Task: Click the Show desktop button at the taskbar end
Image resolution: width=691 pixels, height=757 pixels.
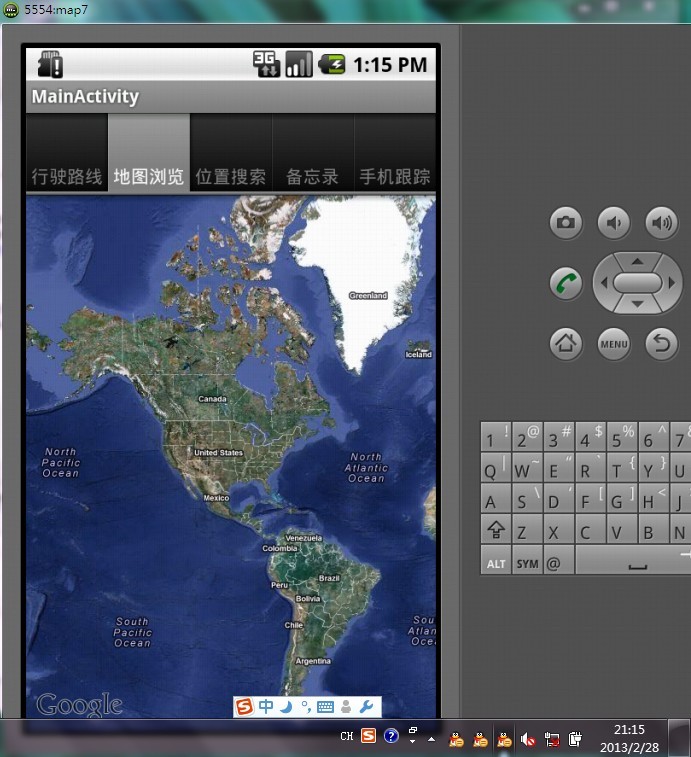Action: tap(679, 738)
